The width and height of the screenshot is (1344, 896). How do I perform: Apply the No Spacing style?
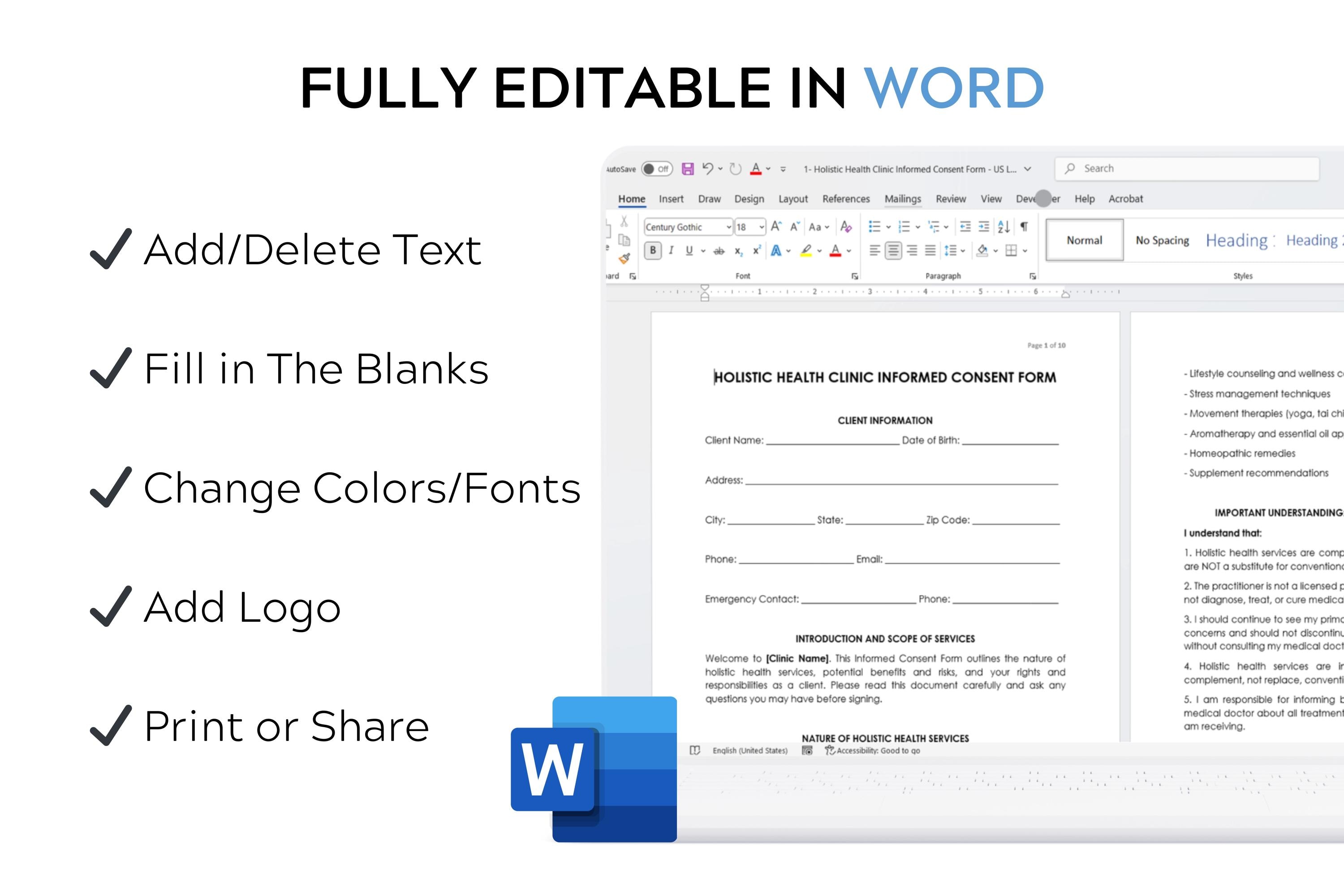(x=1162, y=240)
